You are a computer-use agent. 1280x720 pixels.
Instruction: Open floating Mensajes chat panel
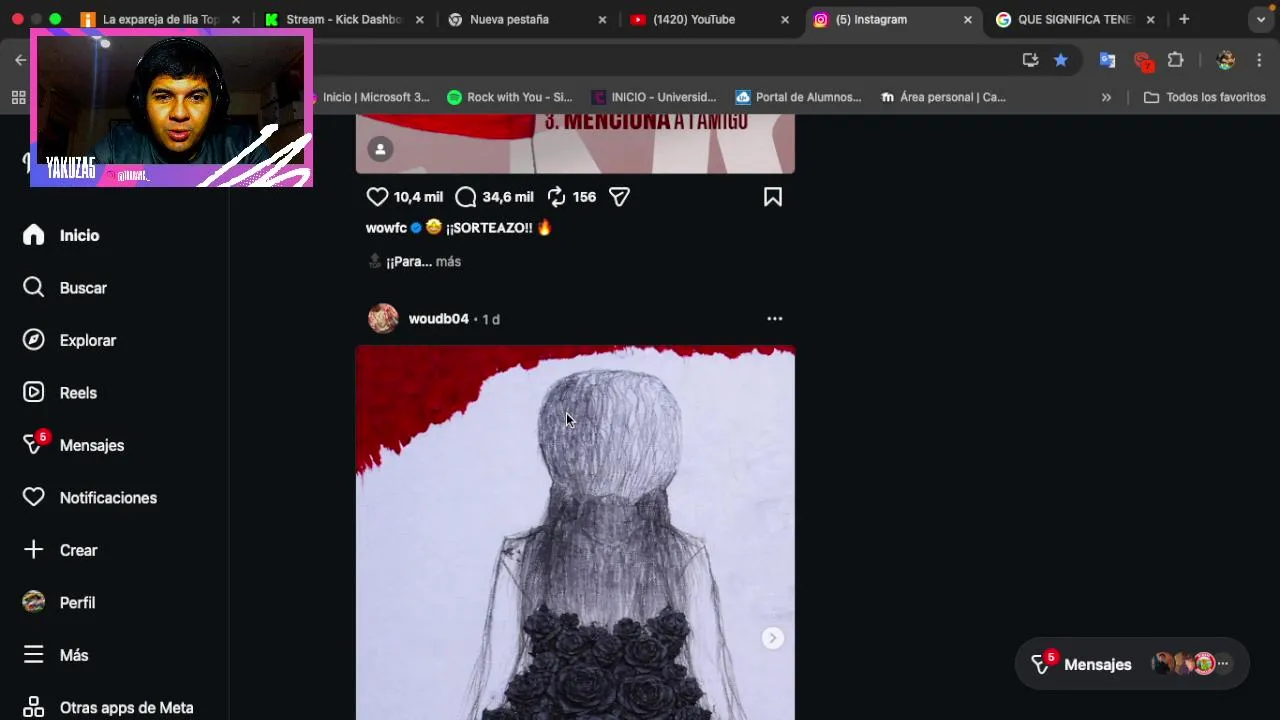point(1131,664)
